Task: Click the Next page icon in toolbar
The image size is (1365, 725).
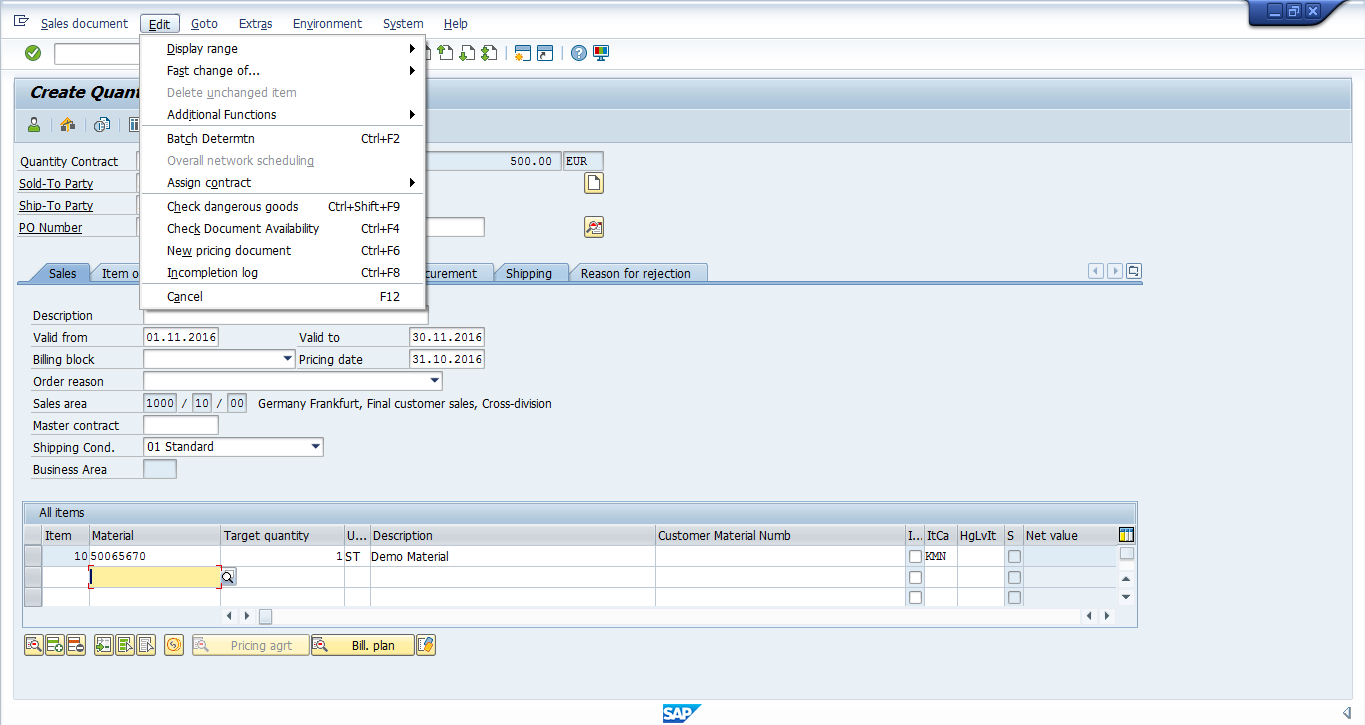Action: coord(467,53)
